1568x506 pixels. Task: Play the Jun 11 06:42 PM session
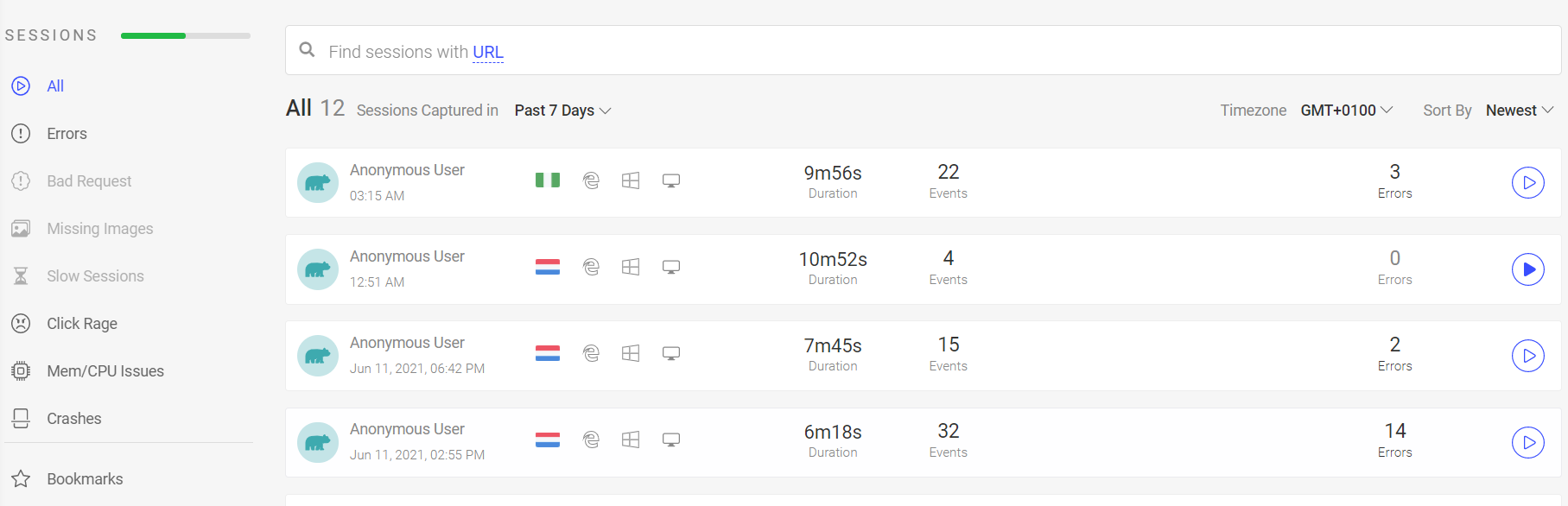tap(1527, 355)
